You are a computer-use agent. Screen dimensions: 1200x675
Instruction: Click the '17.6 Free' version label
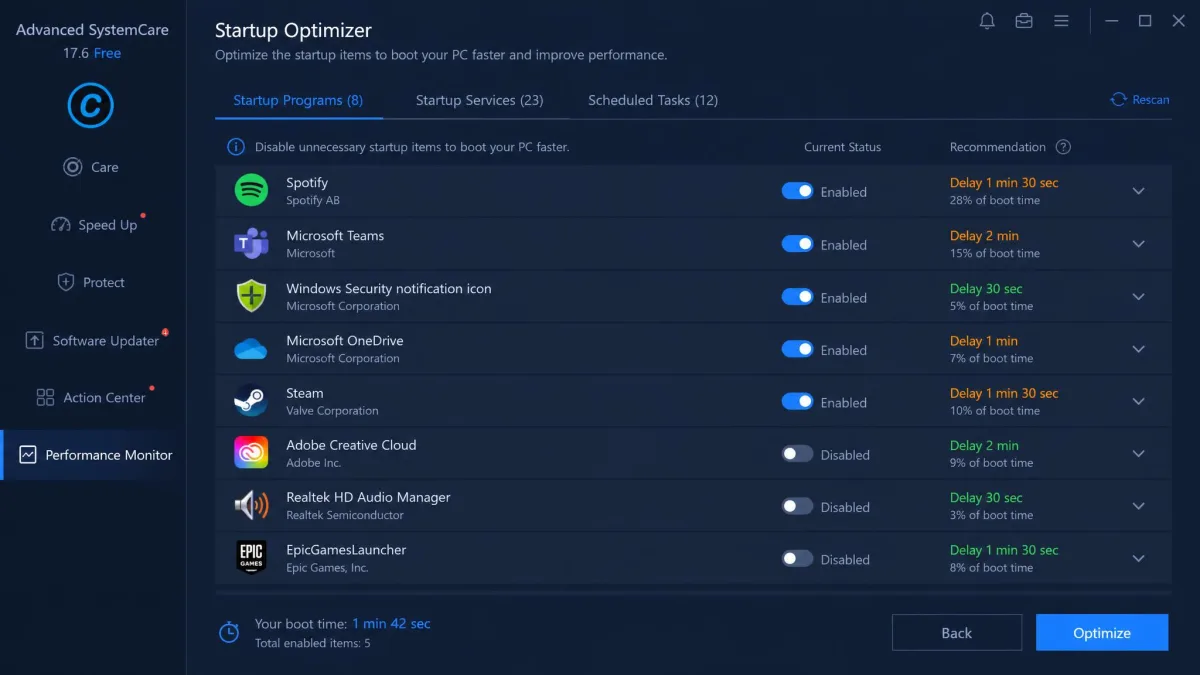[x=92, y=53]
